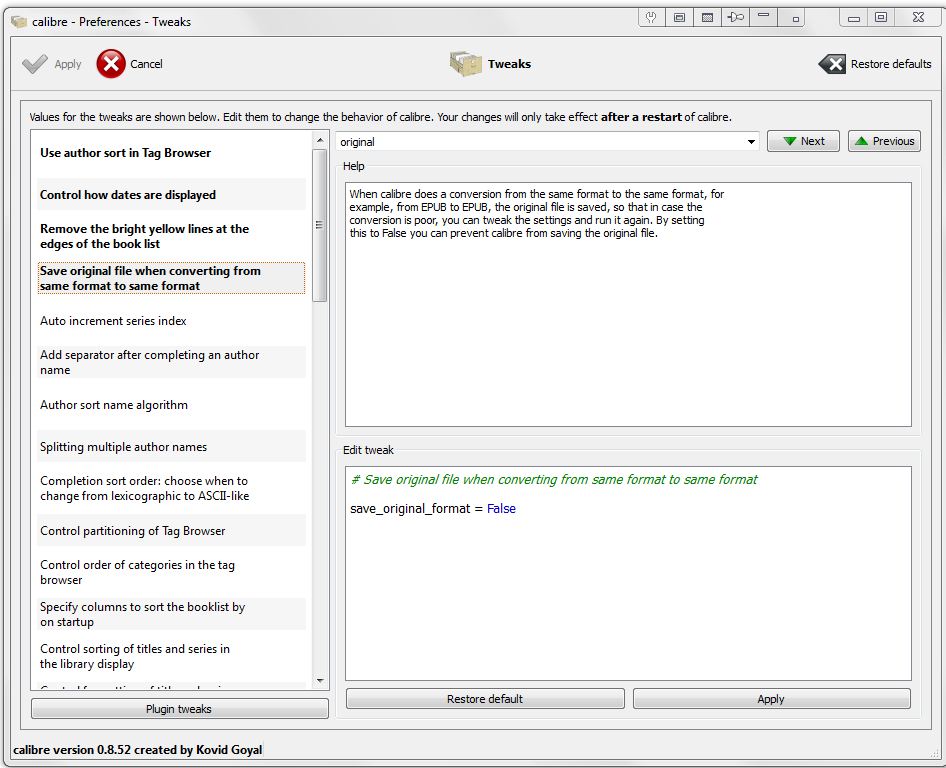Click 'save_original_format' variable in editor
The height and width of the screenshot is (768, 946).
point(410,509)
